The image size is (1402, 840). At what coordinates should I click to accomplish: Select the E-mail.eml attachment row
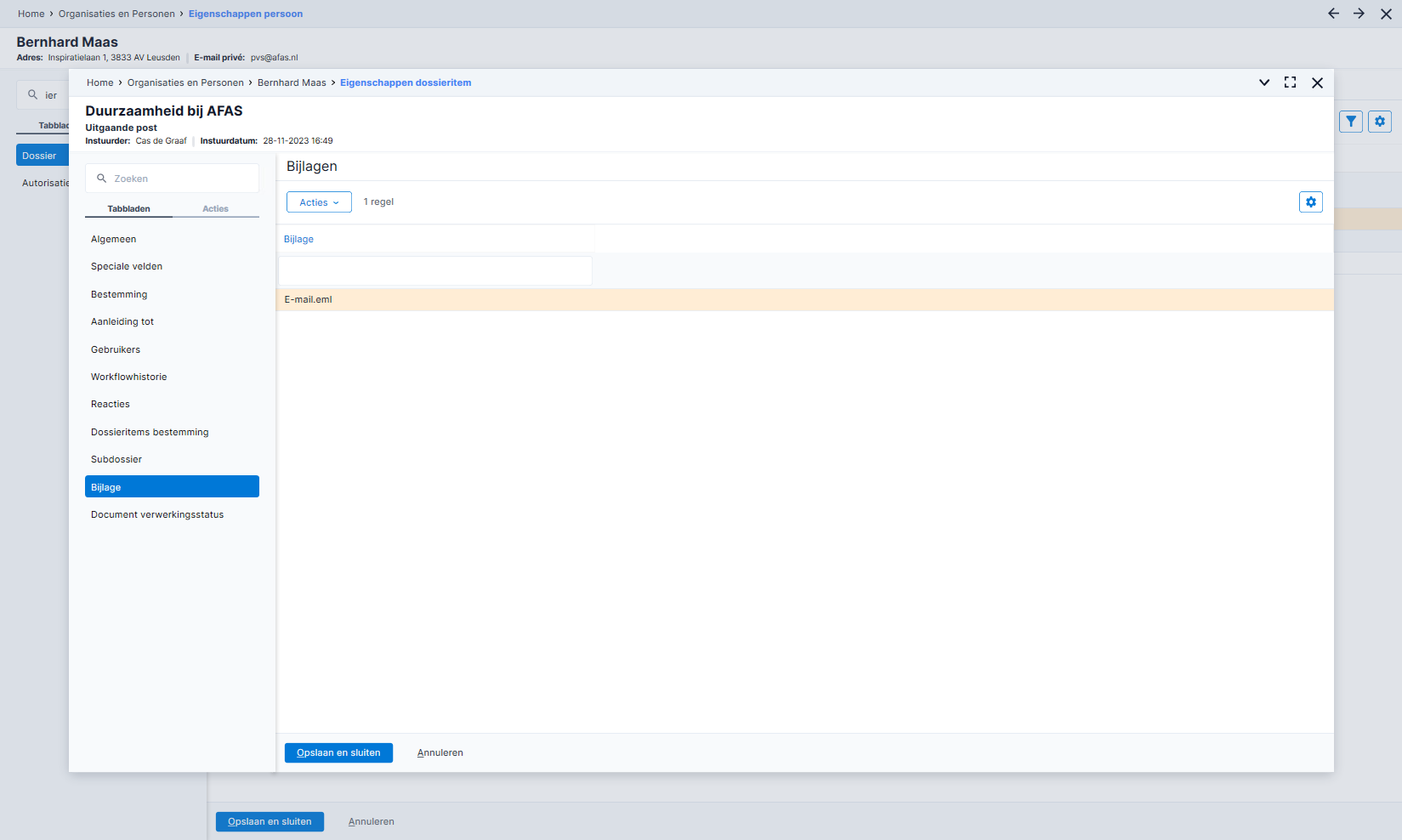point(804,299)
